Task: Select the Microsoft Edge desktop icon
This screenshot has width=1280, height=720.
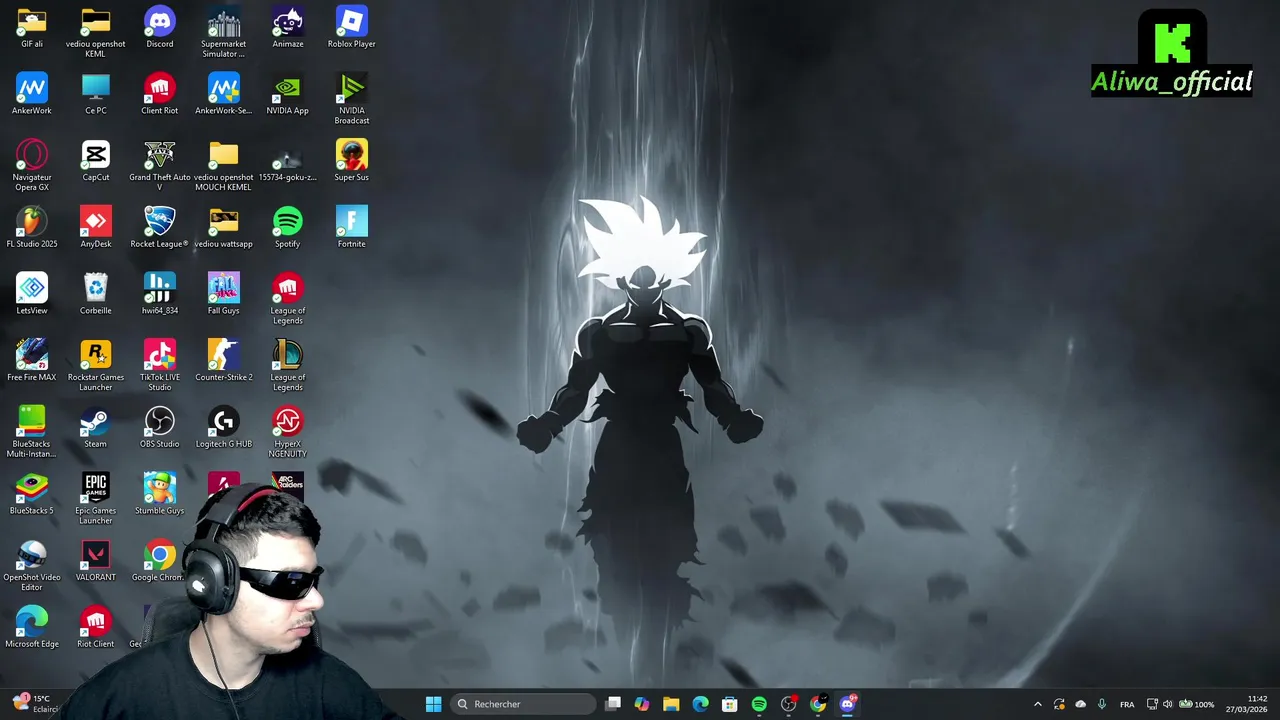Action: click(x=32, y=627)
